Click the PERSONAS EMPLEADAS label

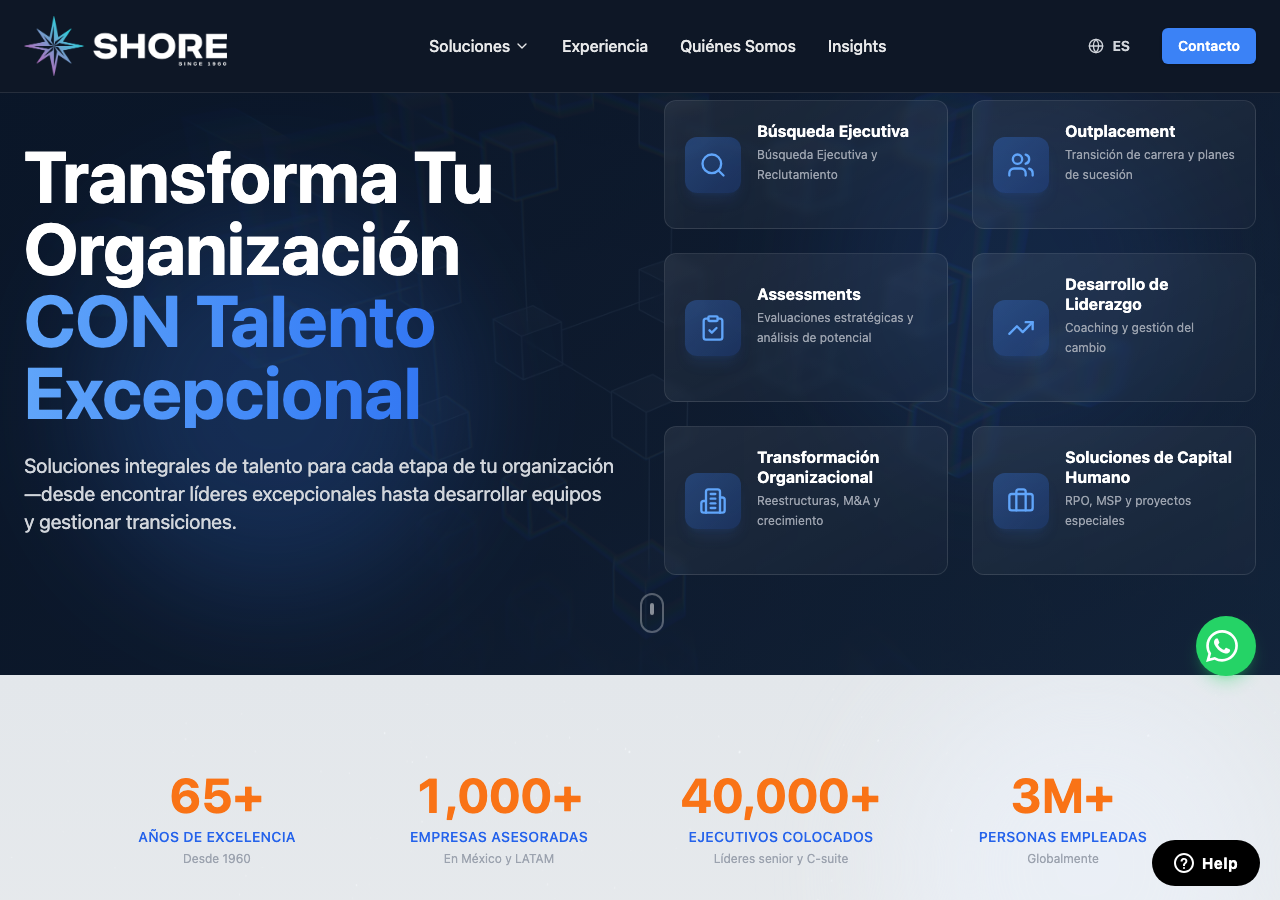point(1063,837)
